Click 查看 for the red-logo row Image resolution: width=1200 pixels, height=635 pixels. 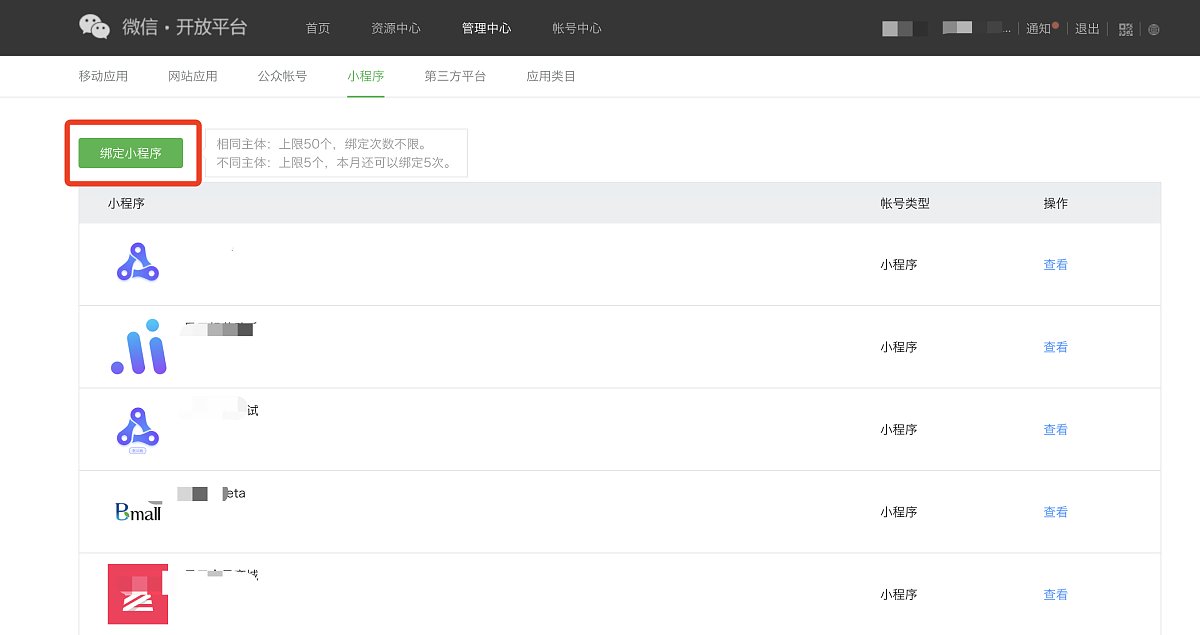coord(1056,594)
